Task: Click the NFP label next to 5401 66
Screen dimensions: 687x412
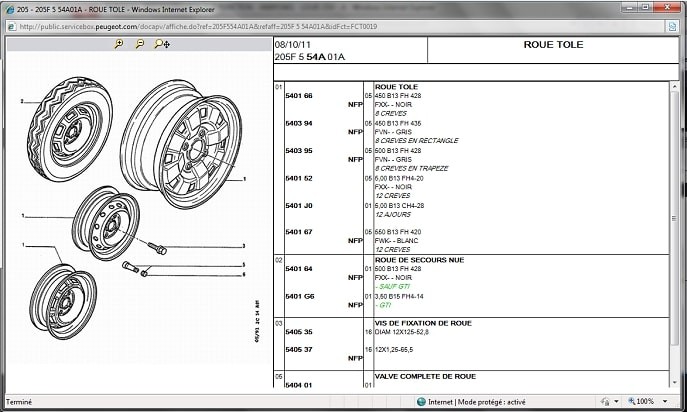Action: tap(355, 105)
